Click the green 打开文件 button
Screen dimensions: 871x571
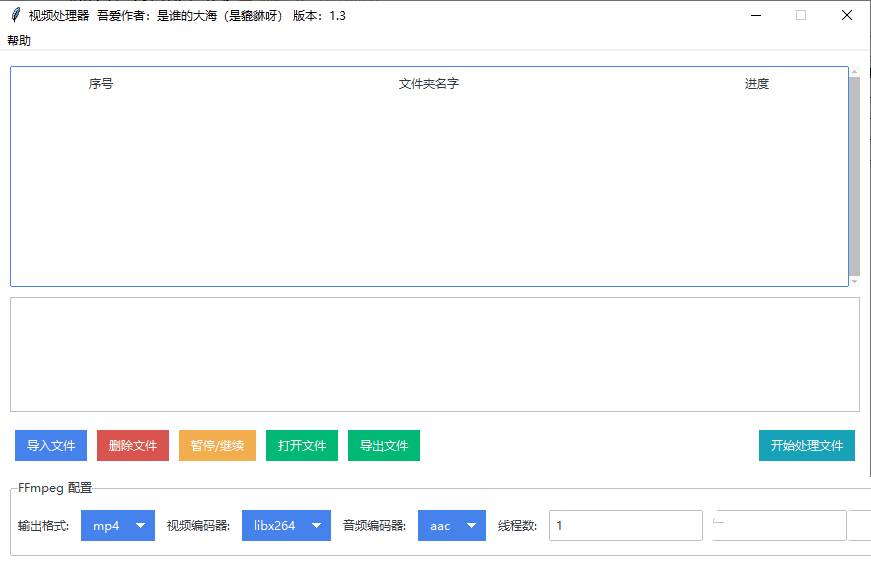(302, 446)
